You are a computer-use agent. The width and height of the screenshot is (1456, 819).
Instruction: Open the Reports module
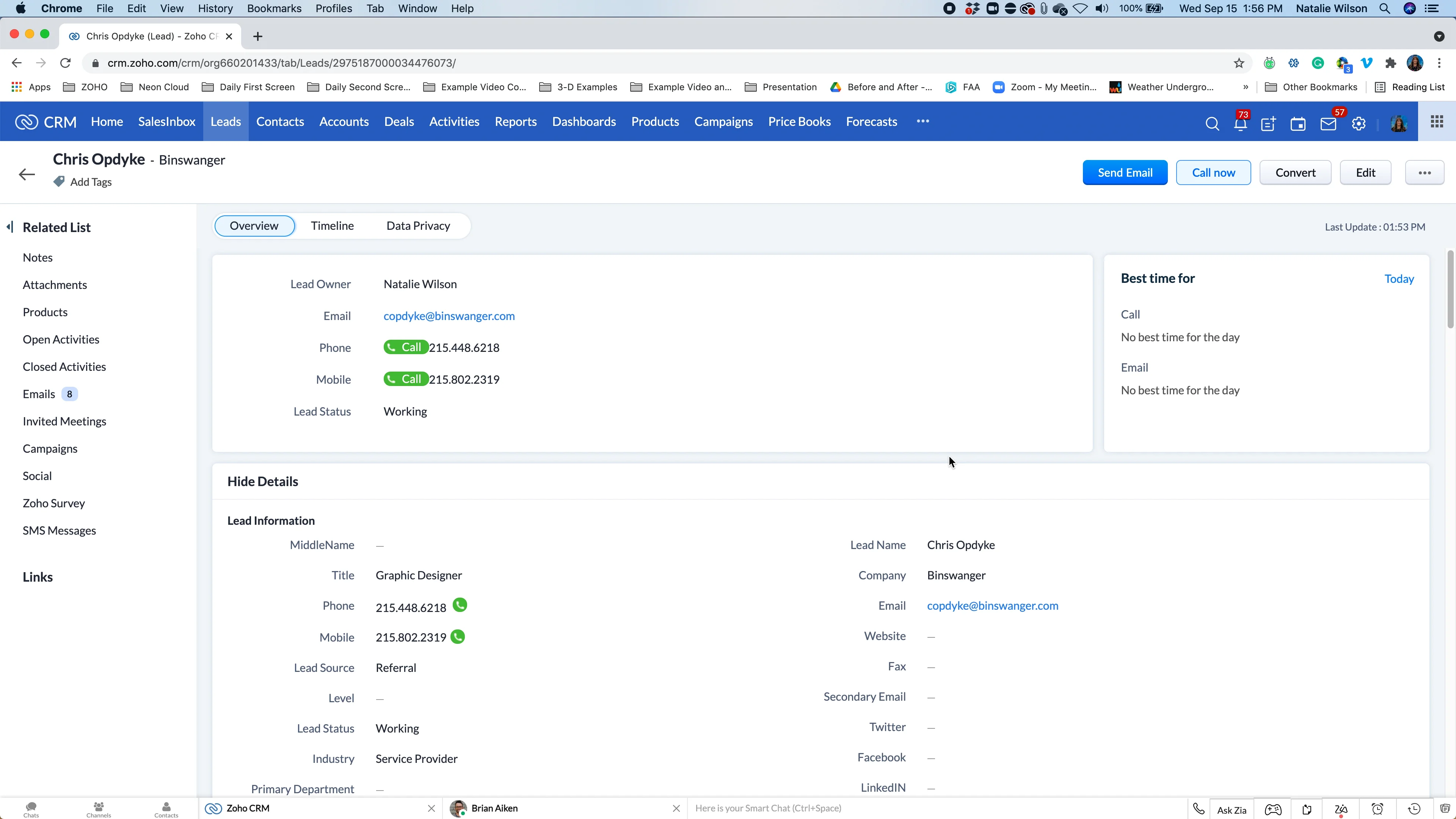pyautogui.click(x=516, y=121)
